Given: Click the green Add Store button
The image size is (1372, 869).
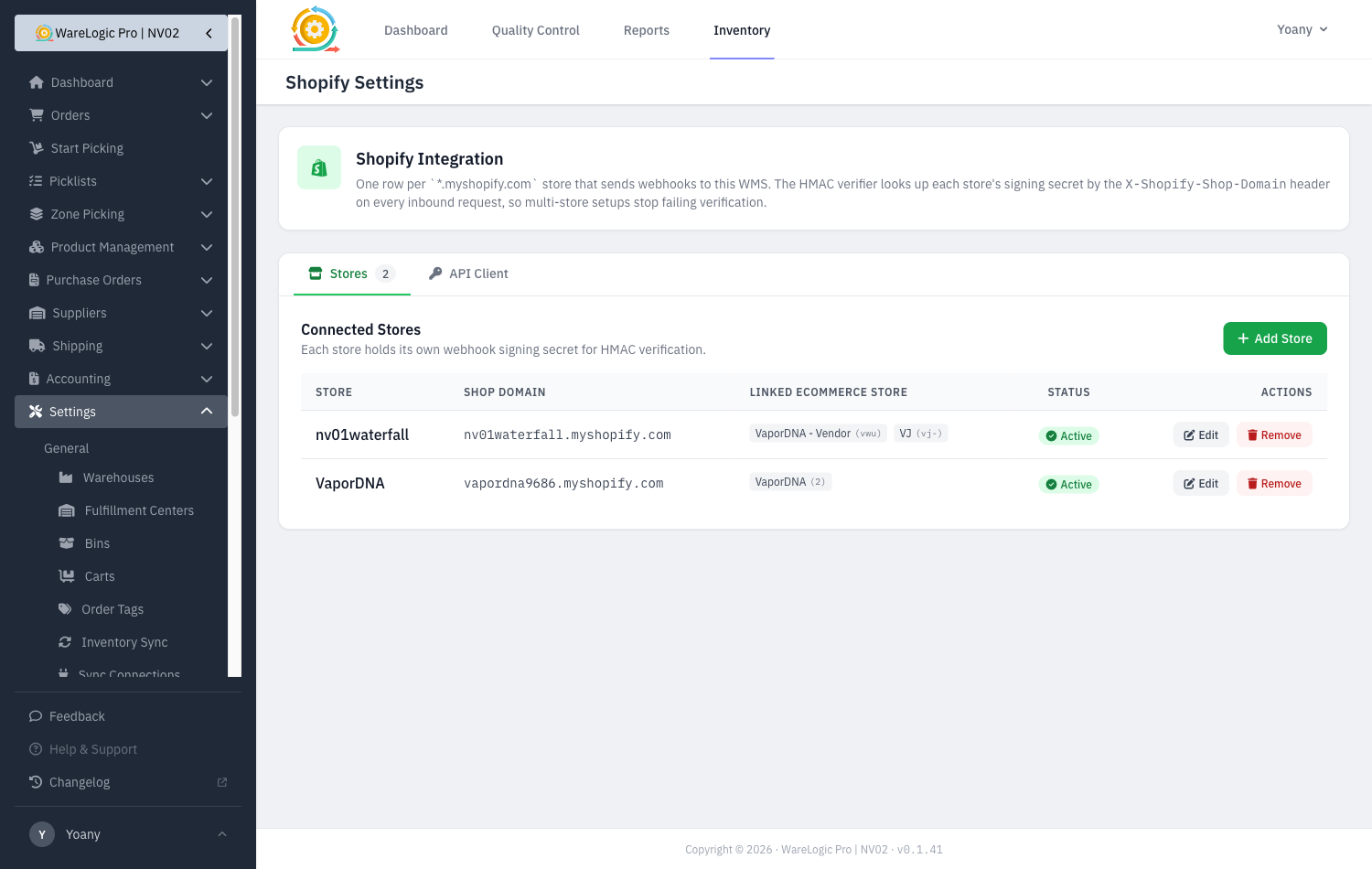Looking at the screenshot, I should pos(1275,338).
